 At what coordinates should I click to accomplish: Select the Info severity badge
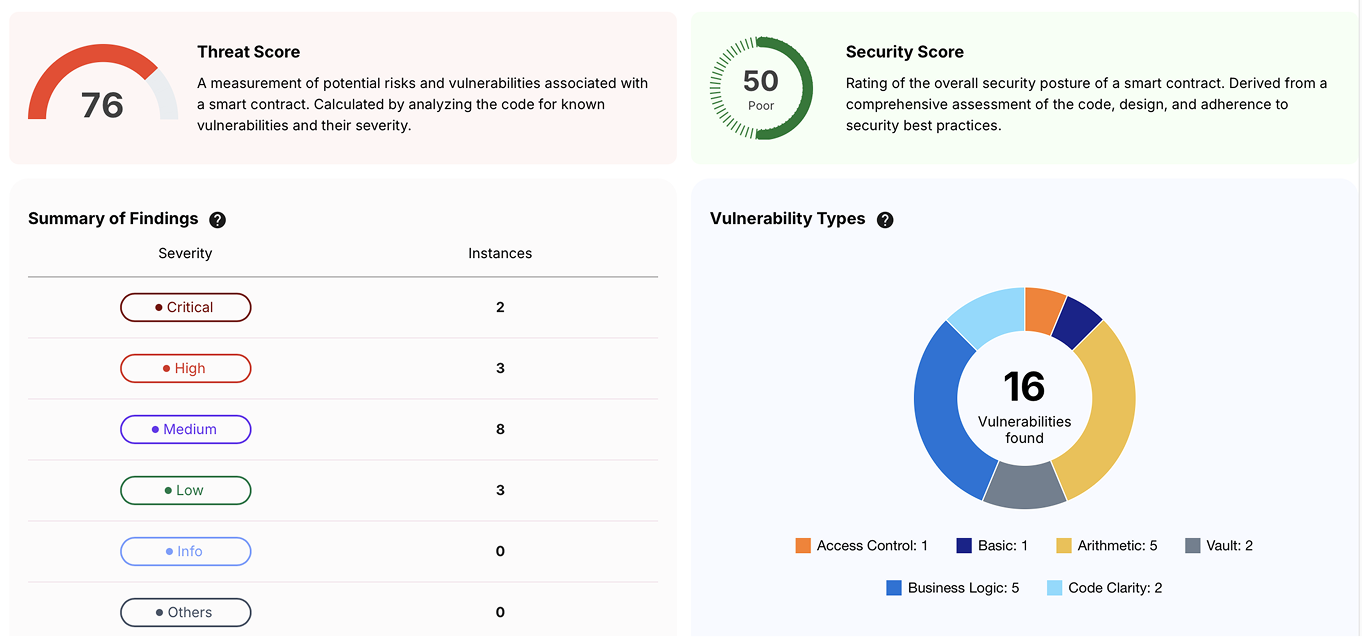click(x=185, y=551)
